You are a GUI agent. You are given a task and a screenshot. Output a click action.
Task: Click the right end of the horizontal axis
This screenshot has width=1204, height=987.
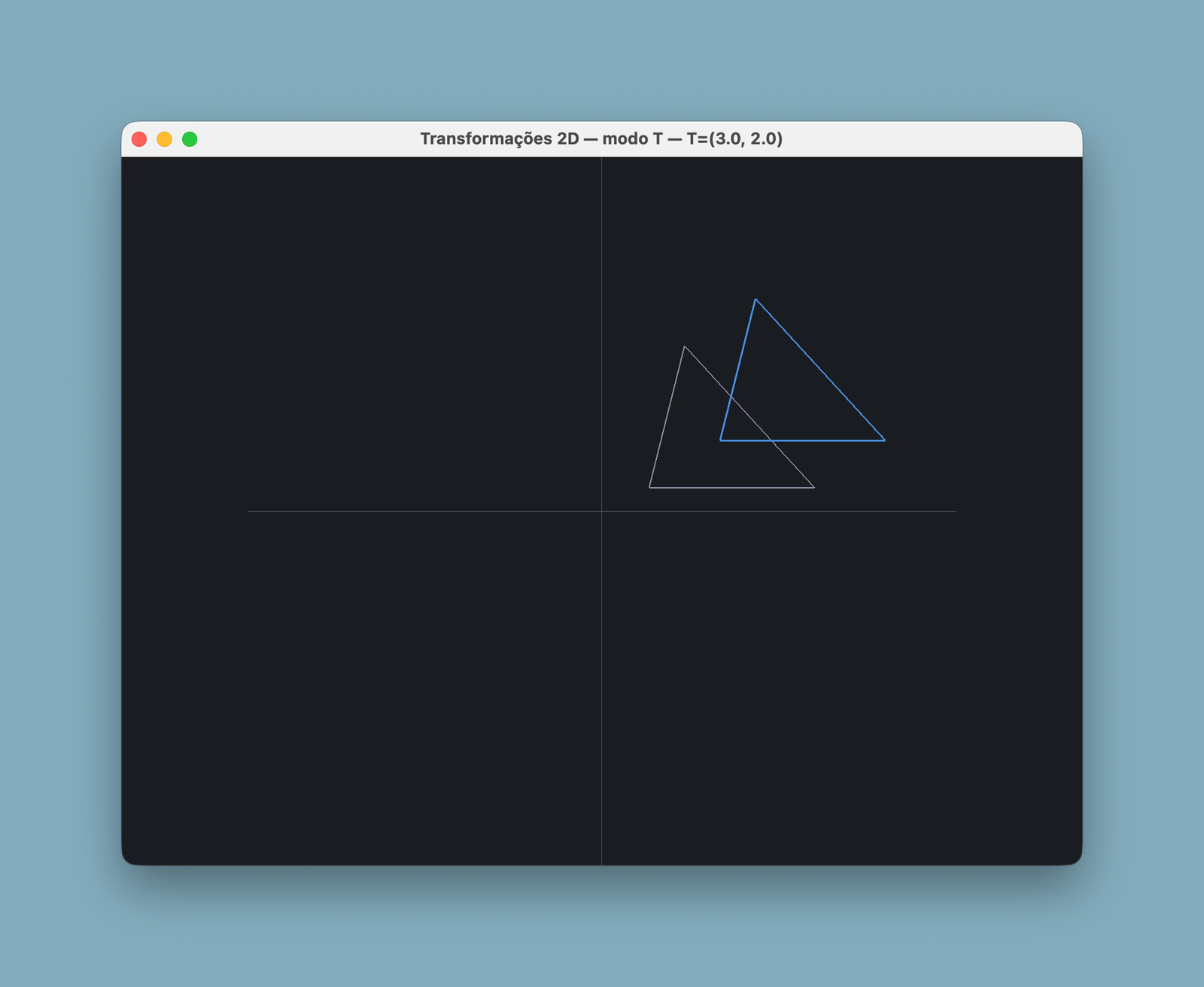pos(955,511)
